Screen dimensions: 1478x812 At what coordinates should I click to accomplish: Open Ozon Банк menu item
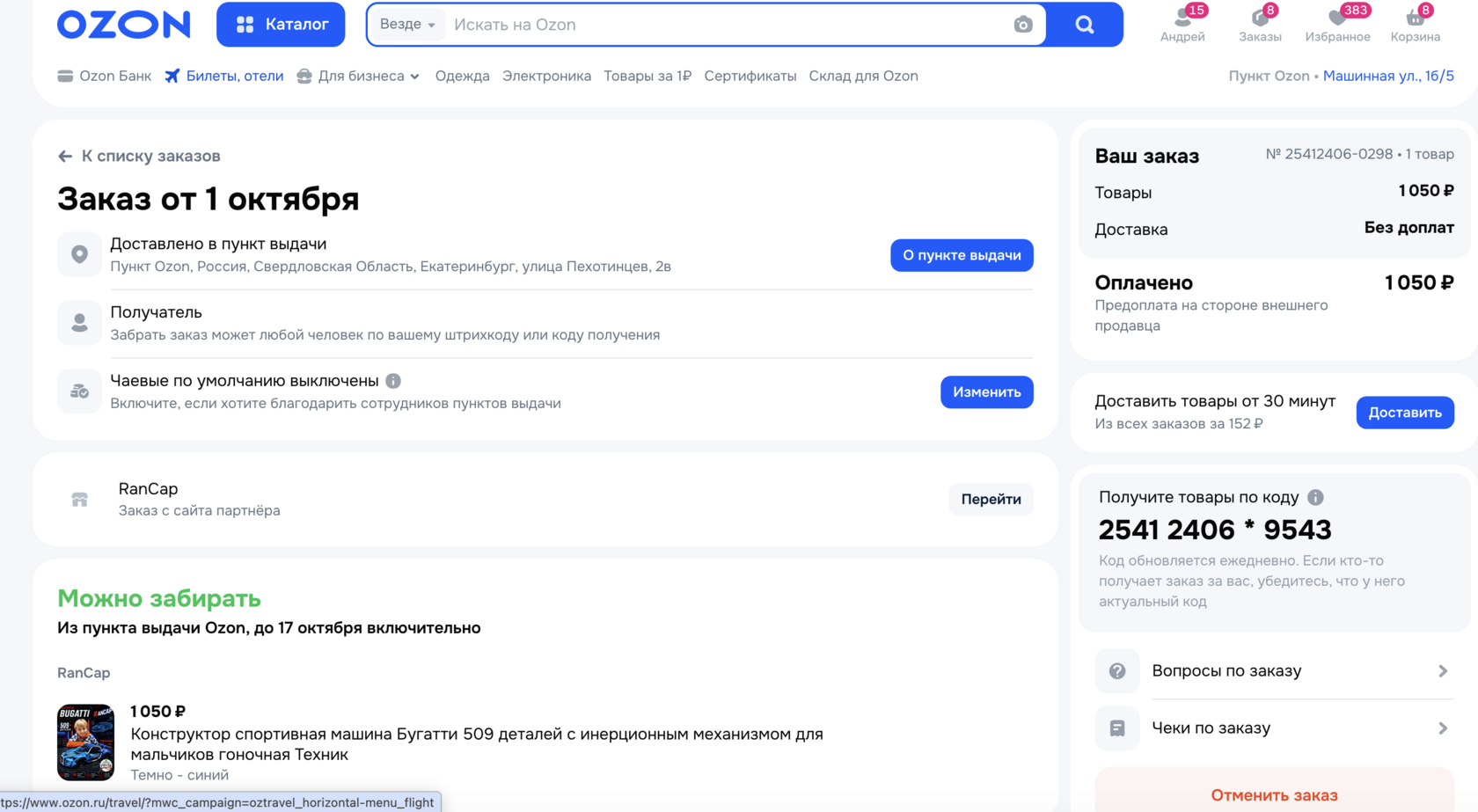104,76
